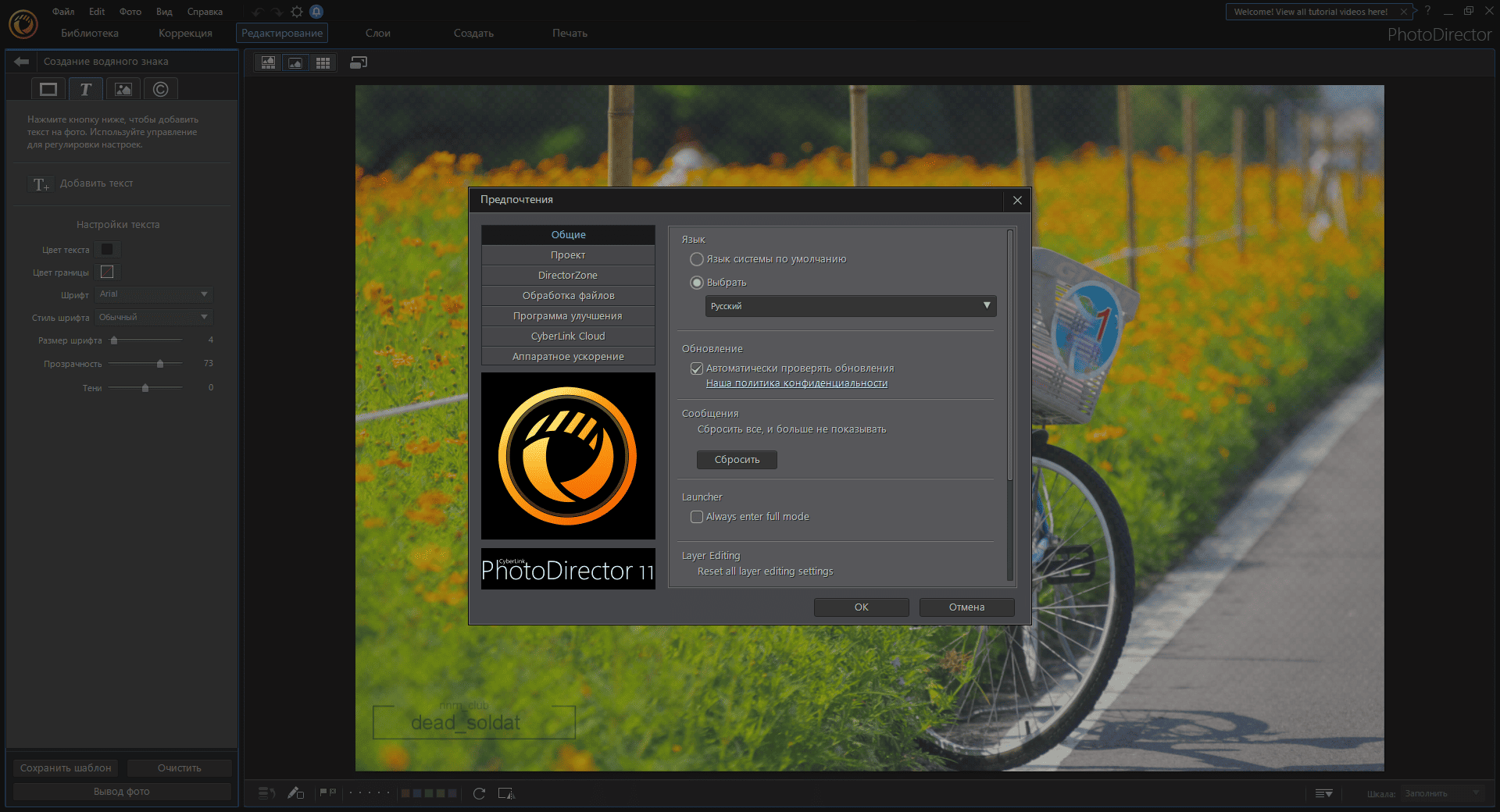Select CyberLink Cloud preferences category
This screenshot has width=1500, height=812.
[x=568, y=337]
